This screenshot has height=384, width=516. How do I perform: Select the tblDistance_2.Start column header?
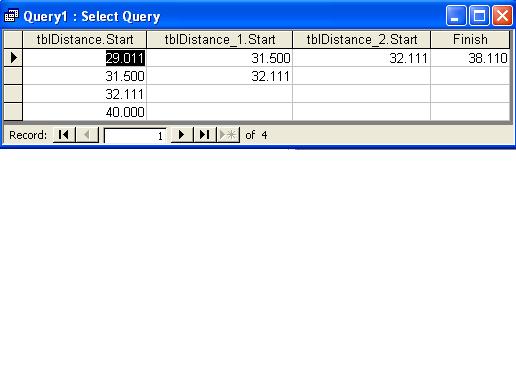pos(362,39)
